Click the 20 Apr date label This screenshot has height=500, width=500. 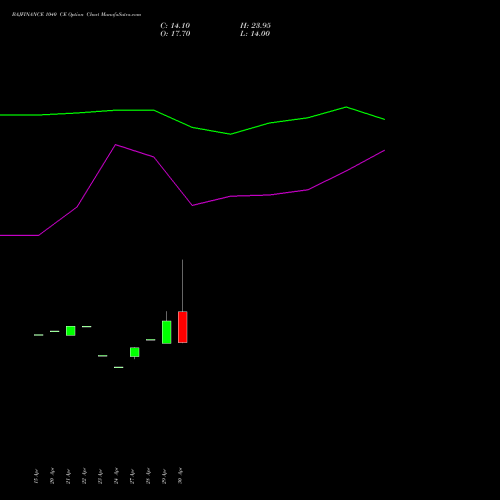coord(52,476)
